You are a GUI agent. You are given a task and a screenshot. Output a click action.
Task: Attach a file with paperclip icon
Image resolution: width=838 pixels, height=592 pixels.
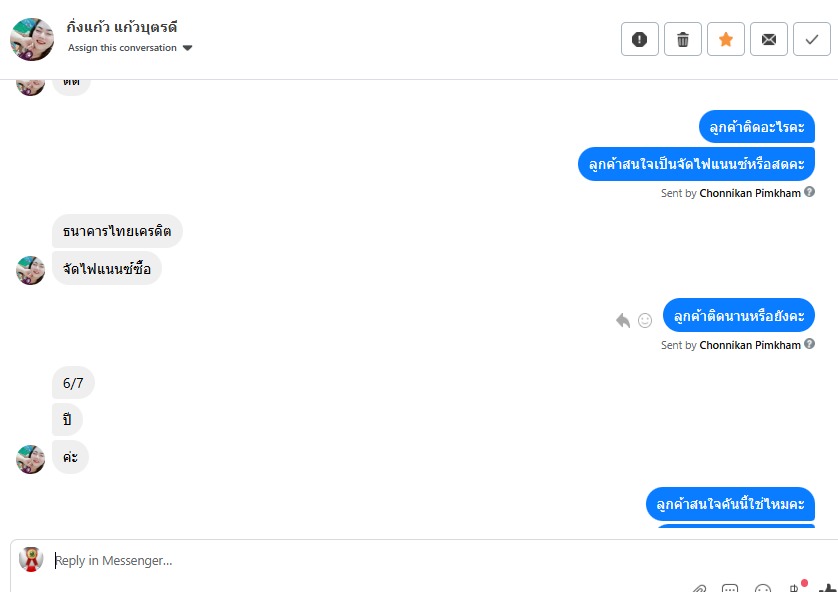[699, 589]
